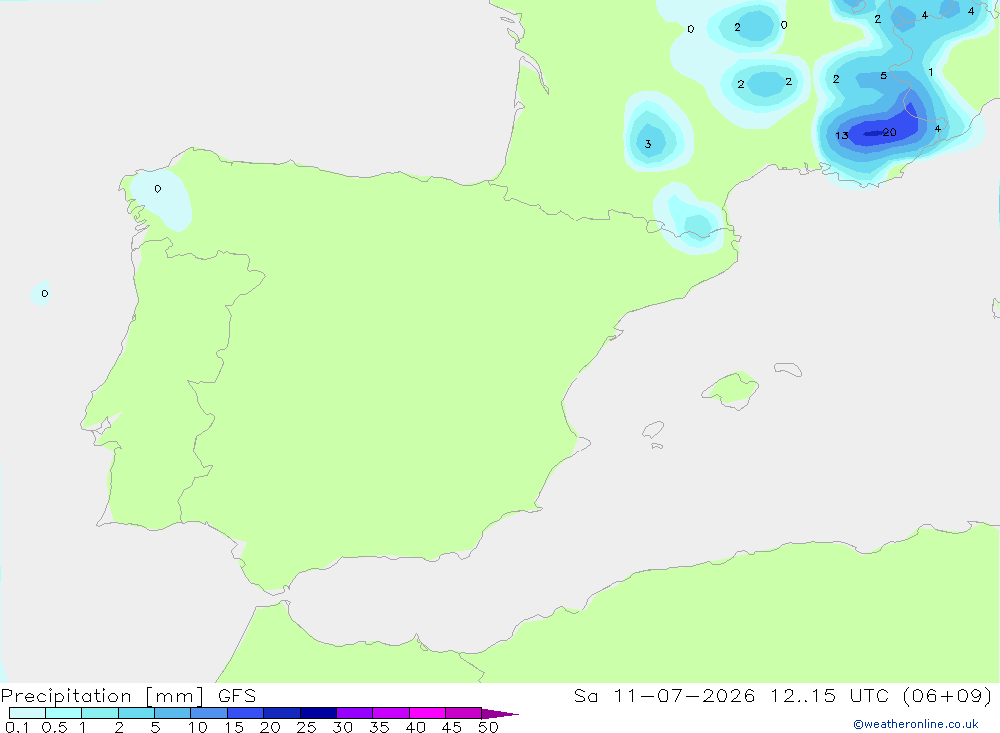Click legend label '45'
The height and width of the screenshot is (733, 1000).
[452, 727]
